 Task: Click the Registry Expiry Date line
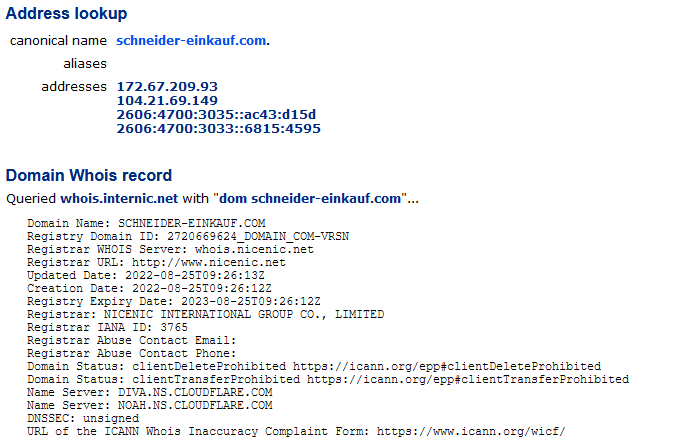(x=174, y=301)
